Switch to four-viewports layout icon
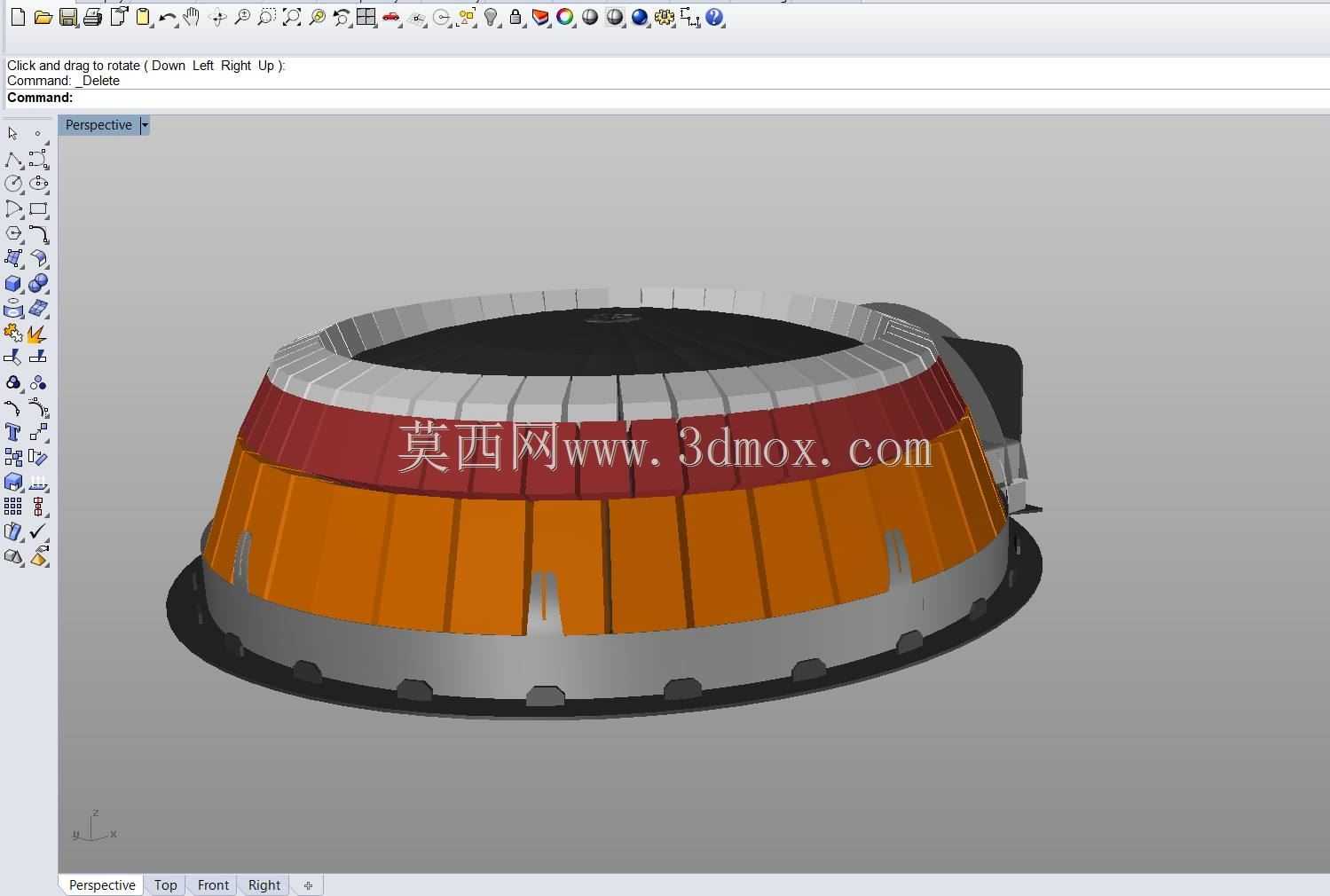 [x=366, y=17]
